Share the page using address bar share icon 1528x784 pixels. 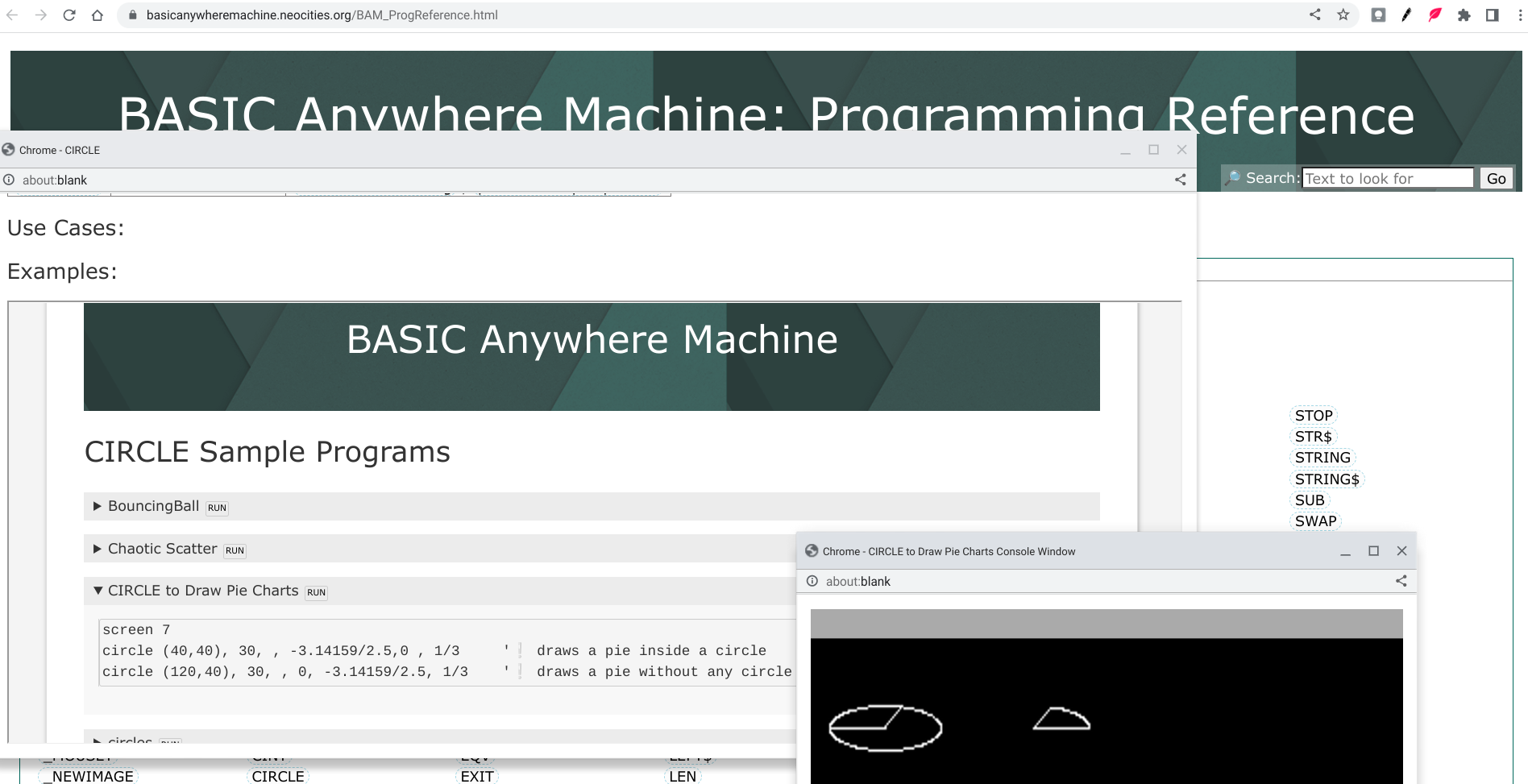(x=1315, y=15)
